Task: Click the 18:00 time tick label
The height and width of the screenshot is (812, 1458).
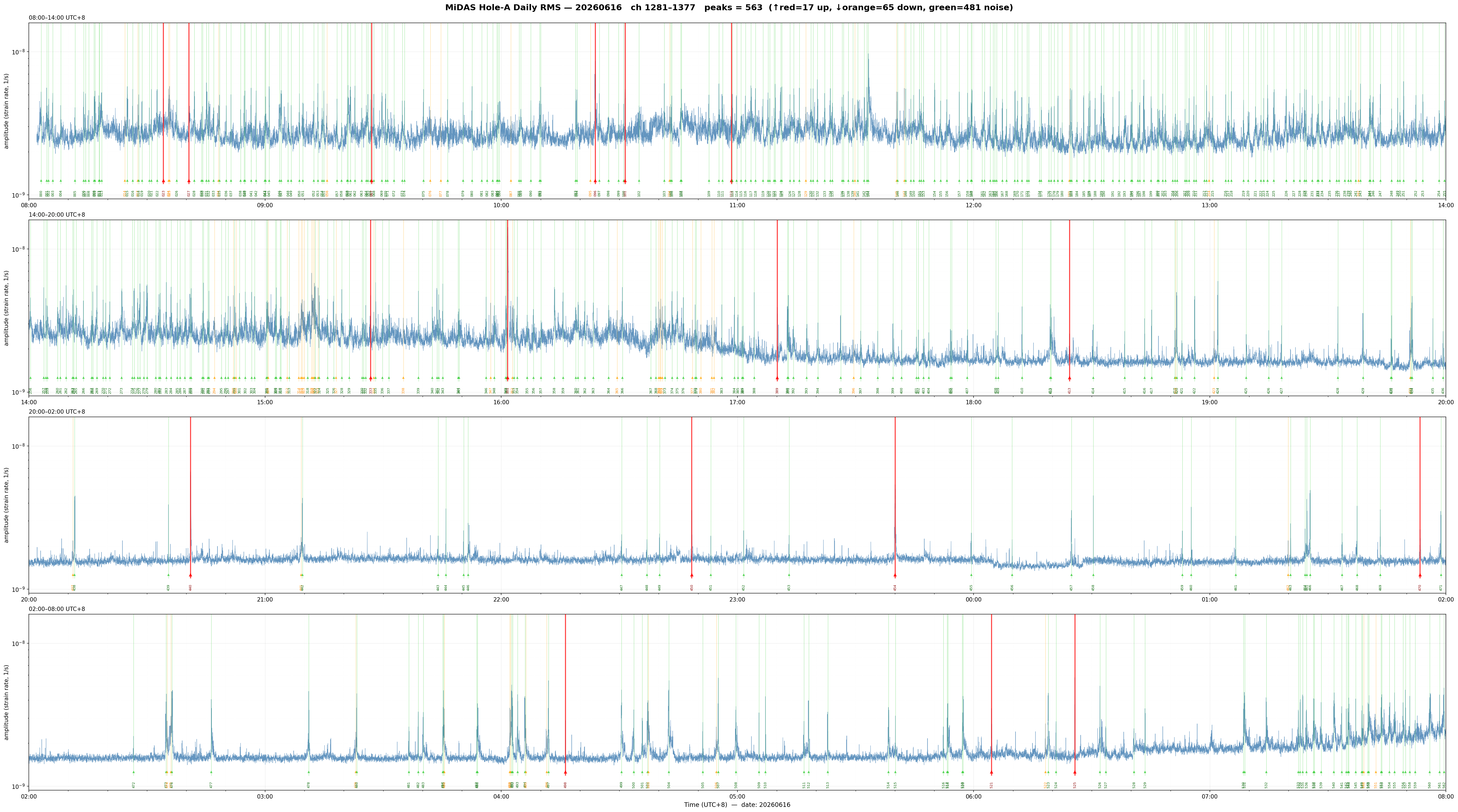Action: 973,402
